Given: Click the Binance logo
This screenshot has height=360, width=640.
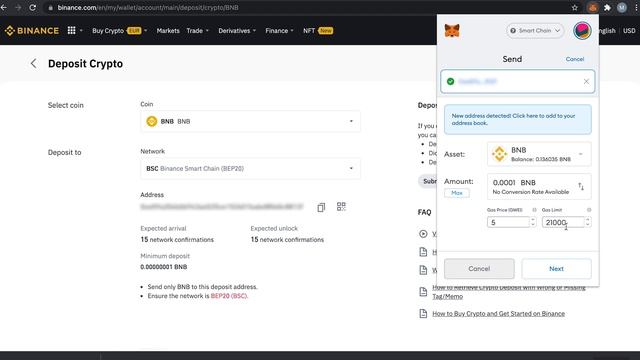Looking at the screenshot, I should pyautogui.click(x=32, y=31).
